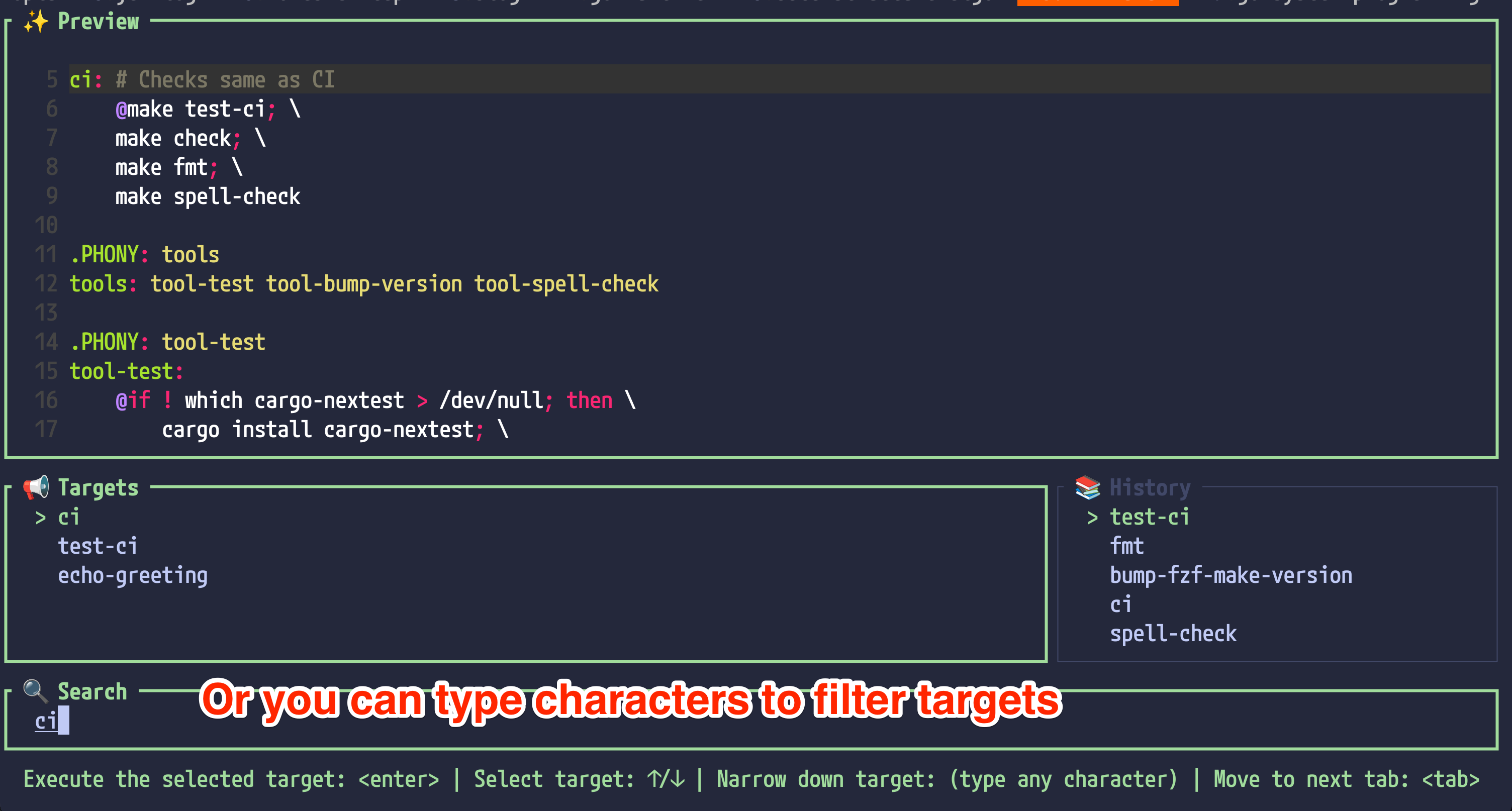Screen dimensions: 1512x811
Task: Select the ci target in Targets list
Action: click(69, 518)
